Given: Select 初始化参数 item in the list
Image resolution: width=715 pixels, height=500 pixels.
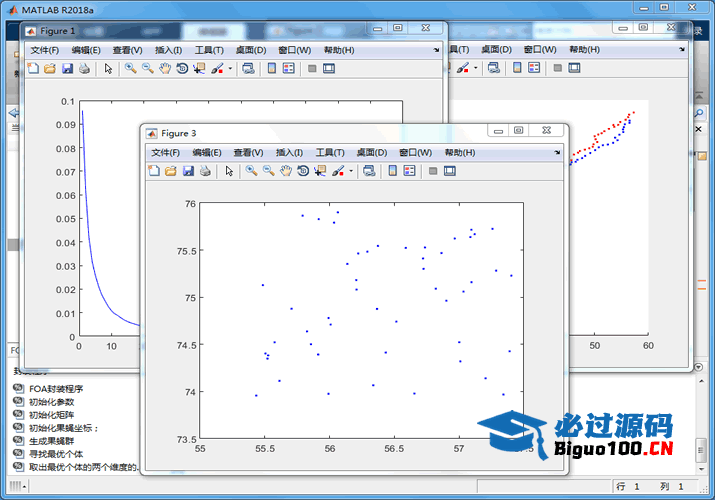Looking at the screenshot, I should [x=52, y=402].
